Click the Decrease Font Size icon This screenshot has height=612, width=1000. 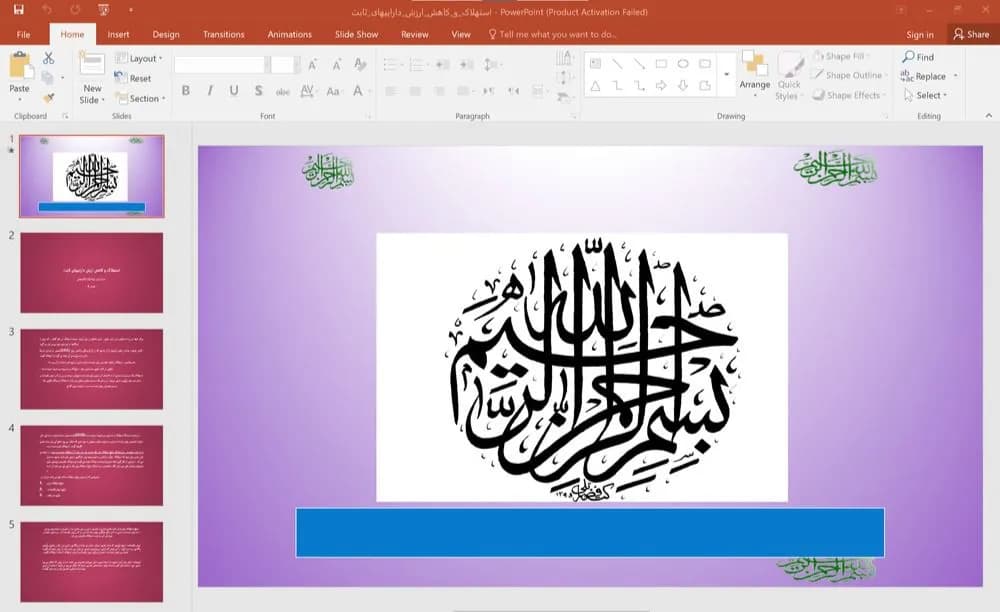point(336,64)
